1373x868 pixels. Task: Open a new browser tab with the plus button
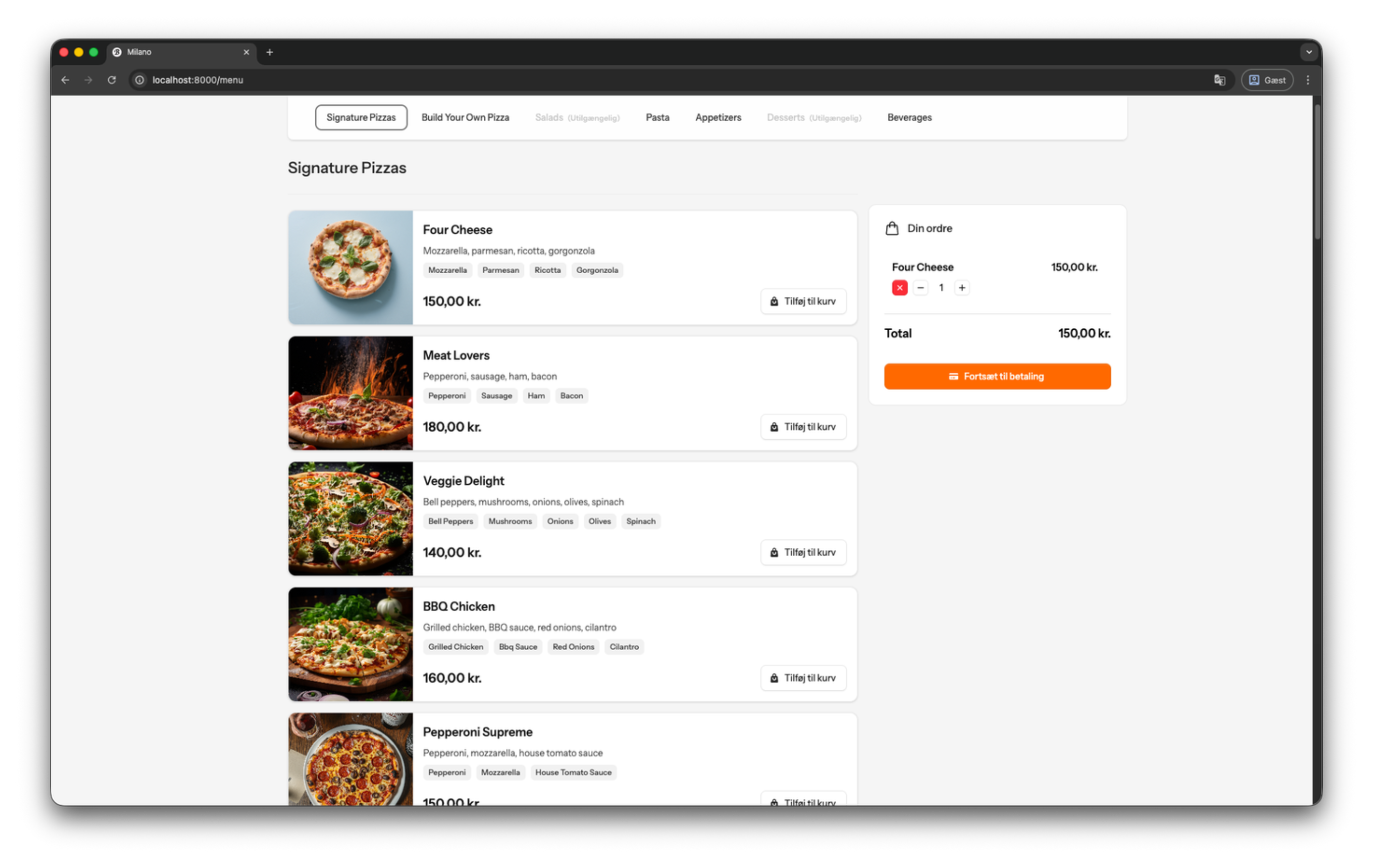coord(269,52)
